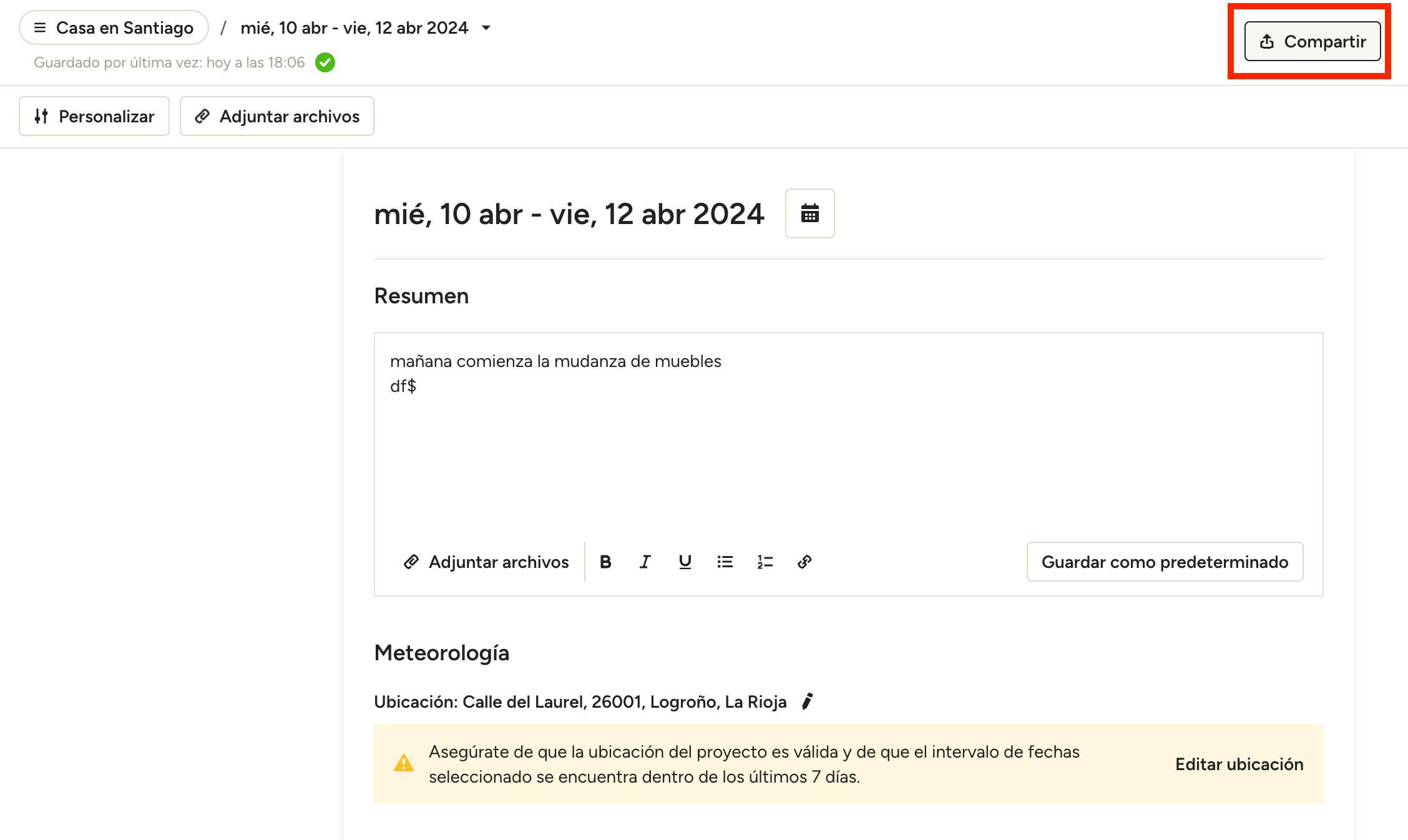Image resolution: width=1408 pixels, height=840 pixels.
Task: Select the date range breadcrumb text
Action: click(x=354, y=28)
